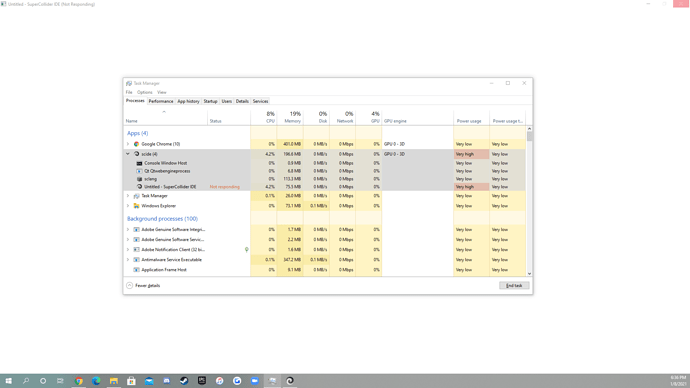Switch to the Details tab
Viewport: 690px width, 388px height.
[242, 101]
